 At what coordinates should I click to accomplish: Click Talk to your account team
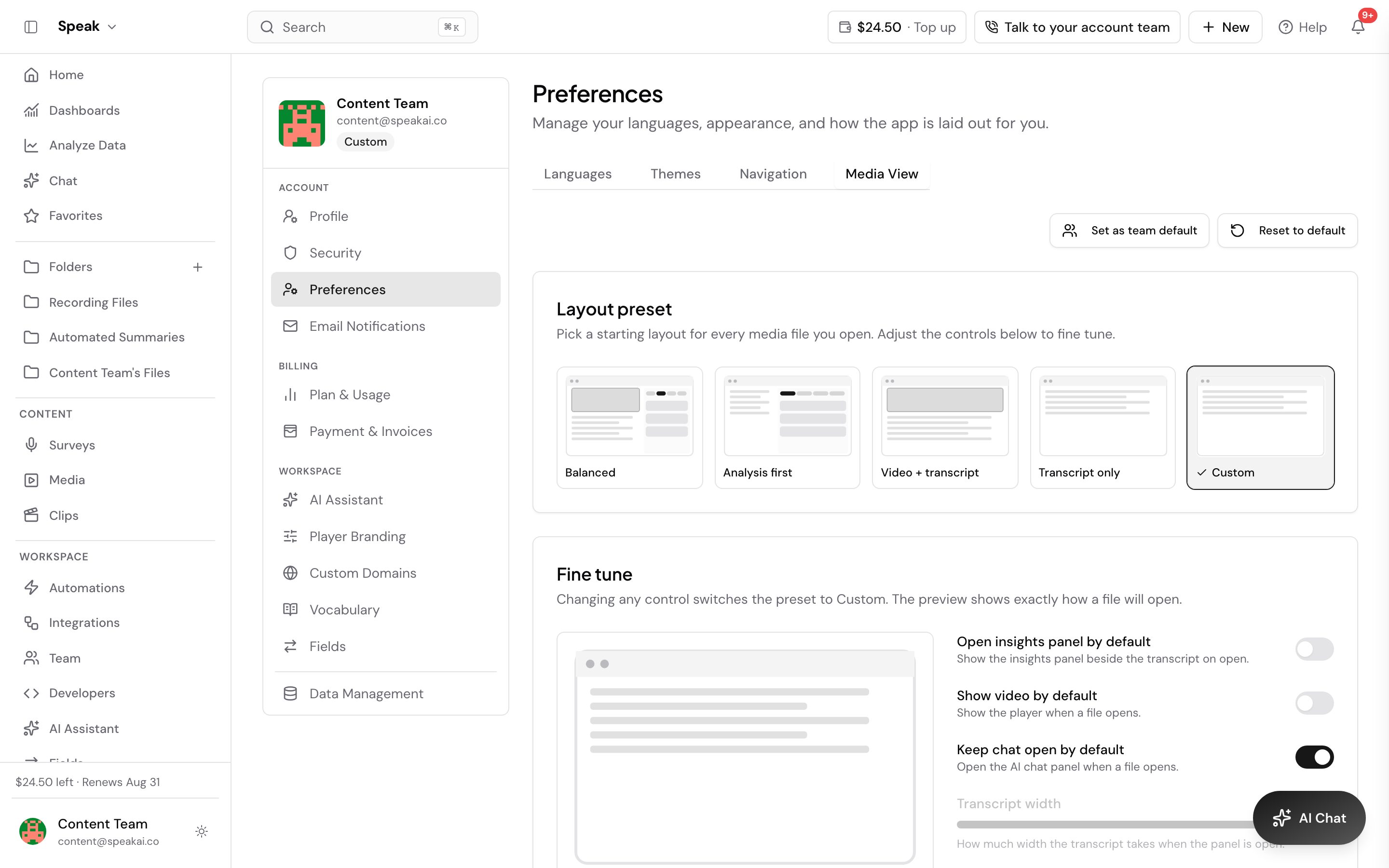(1077, 27)
